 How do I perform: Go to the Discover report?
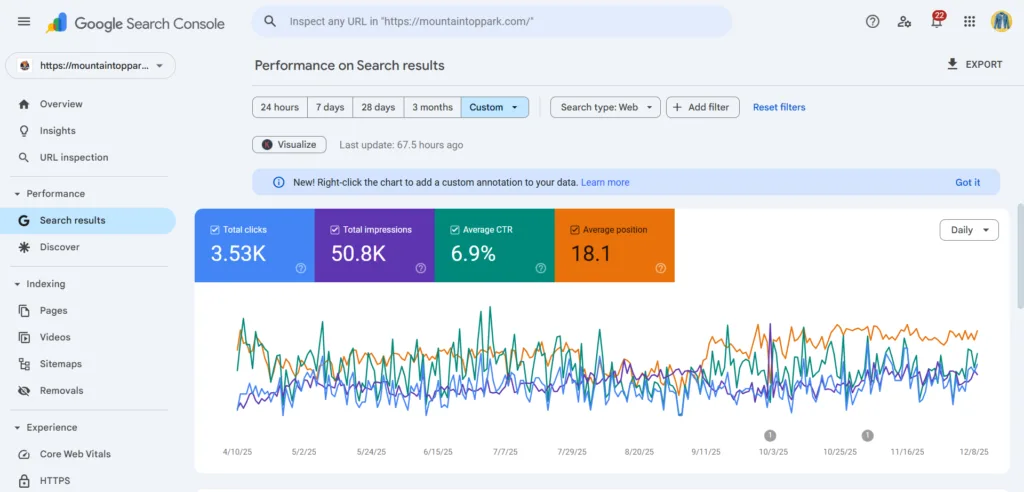(x=59, y=247)
